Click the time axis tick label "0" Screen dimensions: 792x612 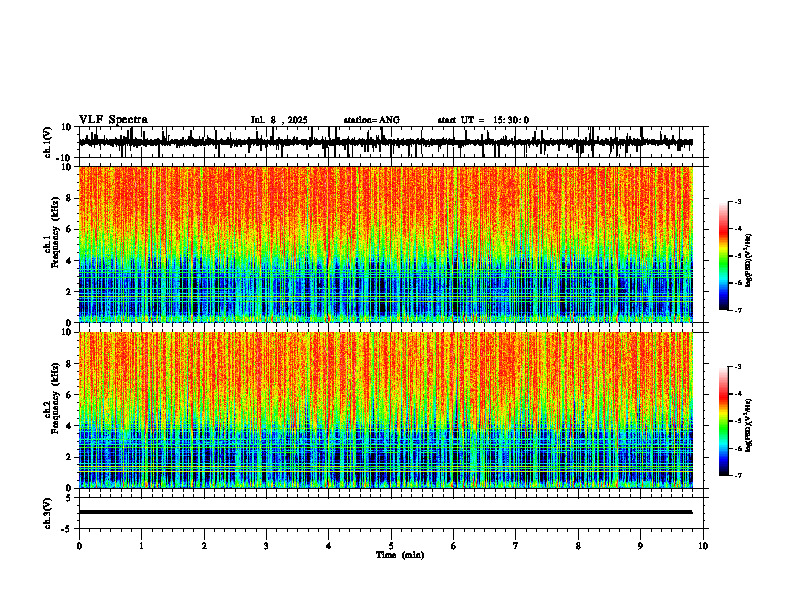click(79, 546)
